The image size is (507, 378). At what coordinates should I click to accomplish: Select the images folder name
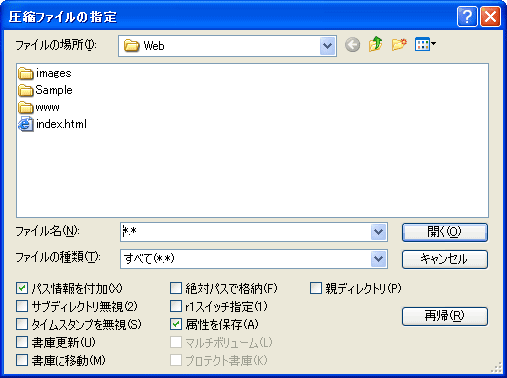(53, 73)
